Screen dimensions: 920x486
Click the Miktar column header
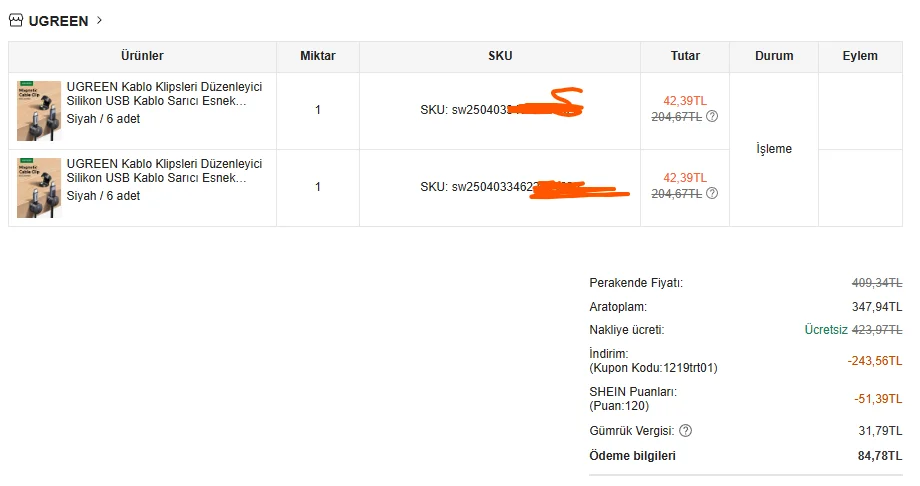click(318, 57)
